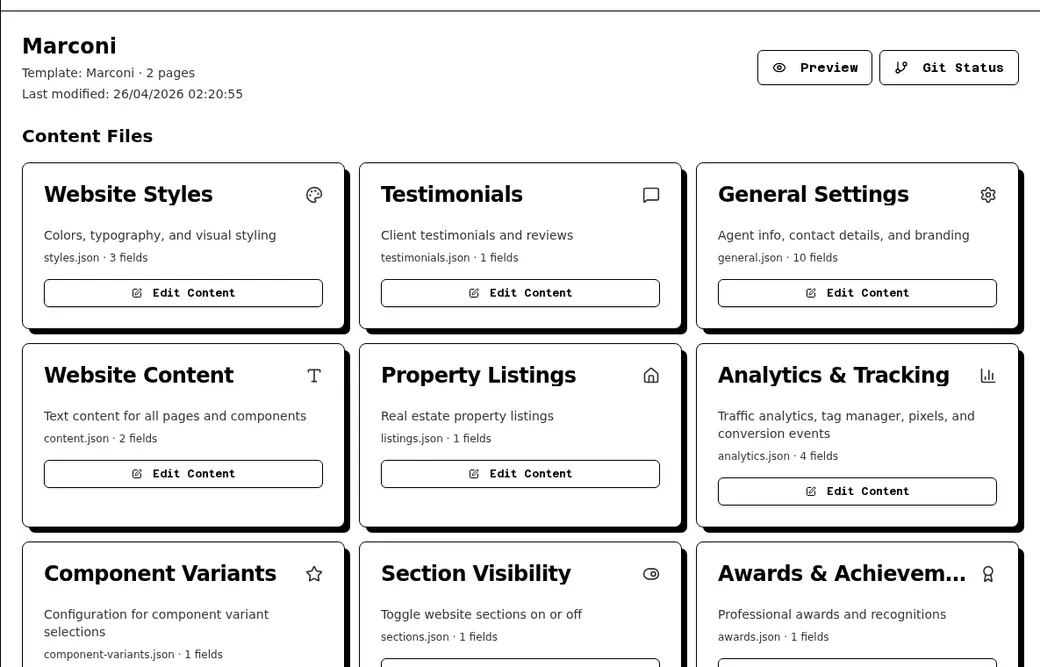Click the Marconi page title

point(69,46)
